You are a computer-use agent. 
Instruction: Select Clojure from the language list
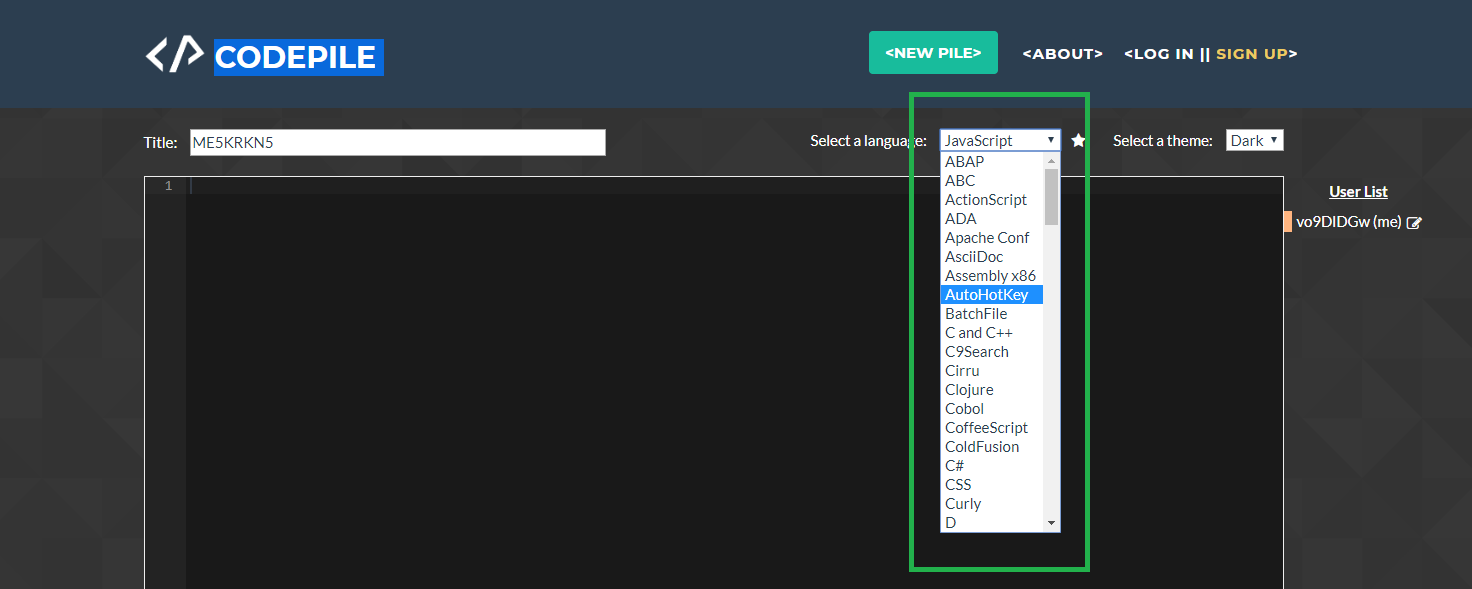click(992, 390)
